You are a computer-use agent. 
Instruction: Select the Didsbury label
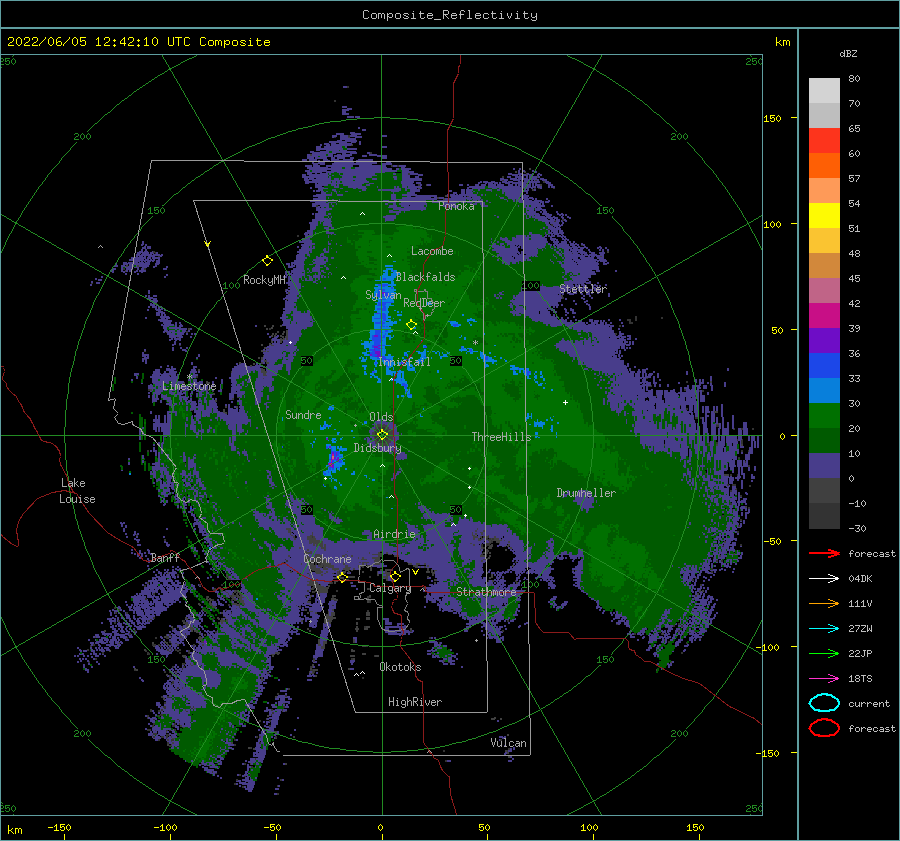(378, 448)
